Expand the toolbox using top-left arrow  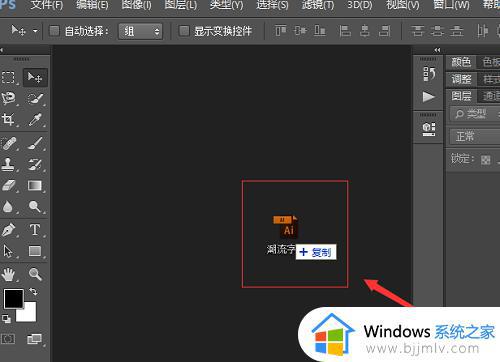[1, 50]
